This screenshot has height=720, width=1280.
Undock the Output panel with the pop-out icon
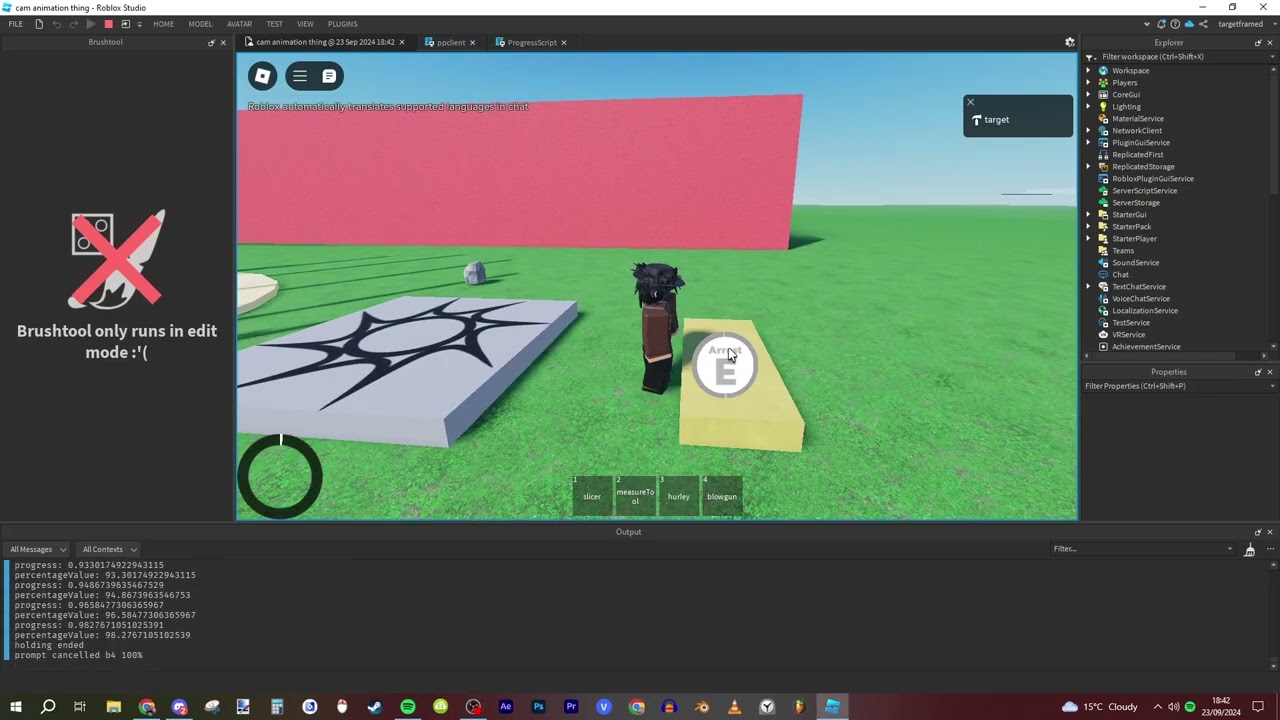coord(1258,532)
